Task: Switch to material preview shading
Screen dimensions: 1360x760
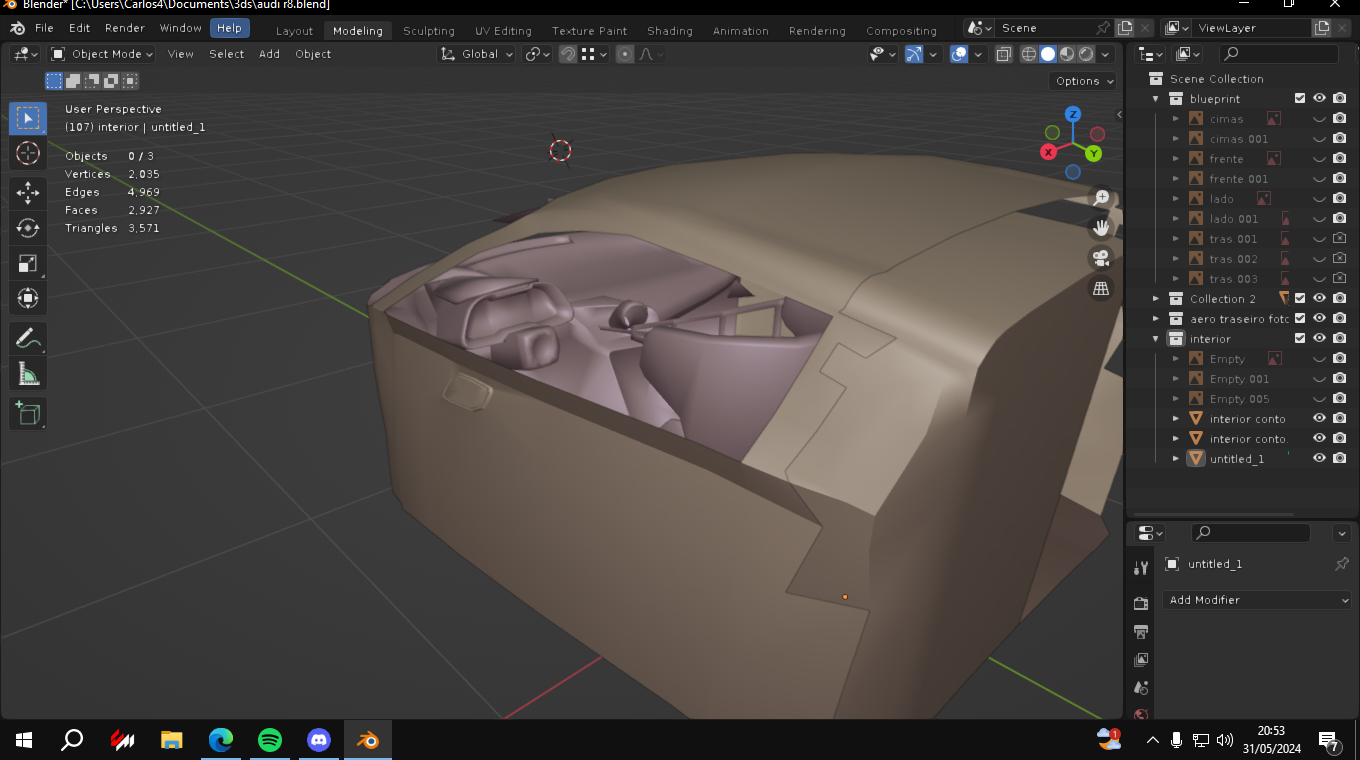Action: [1067, 54]
